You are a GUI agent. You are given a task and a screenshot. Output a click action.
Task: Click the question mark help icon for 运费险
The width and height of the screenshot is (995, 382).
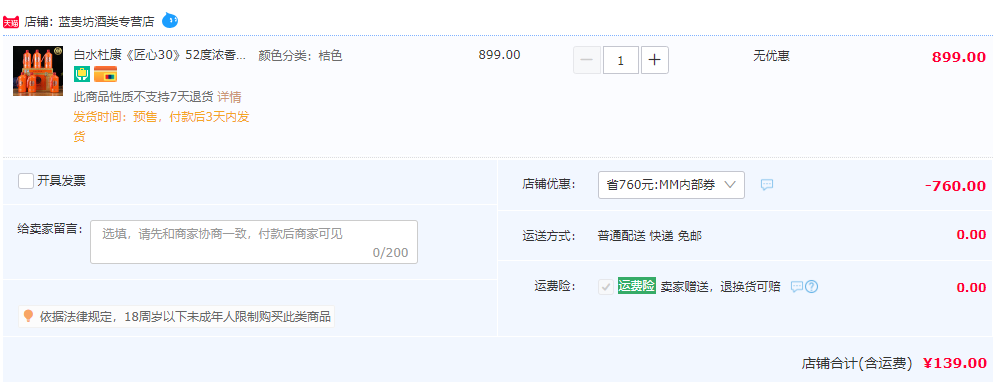coord(811,287)
